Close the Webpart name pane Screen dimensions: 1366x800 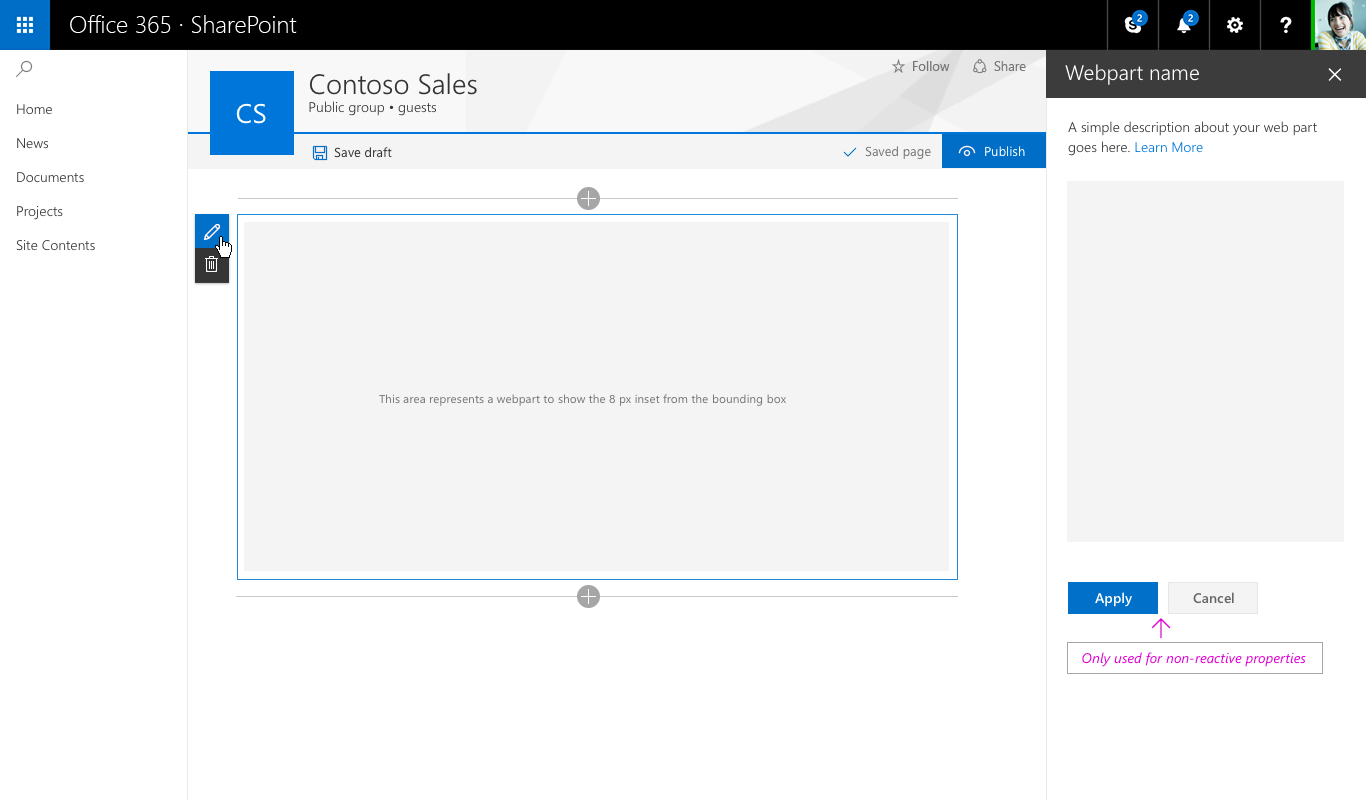click(x=1335, y=74)
